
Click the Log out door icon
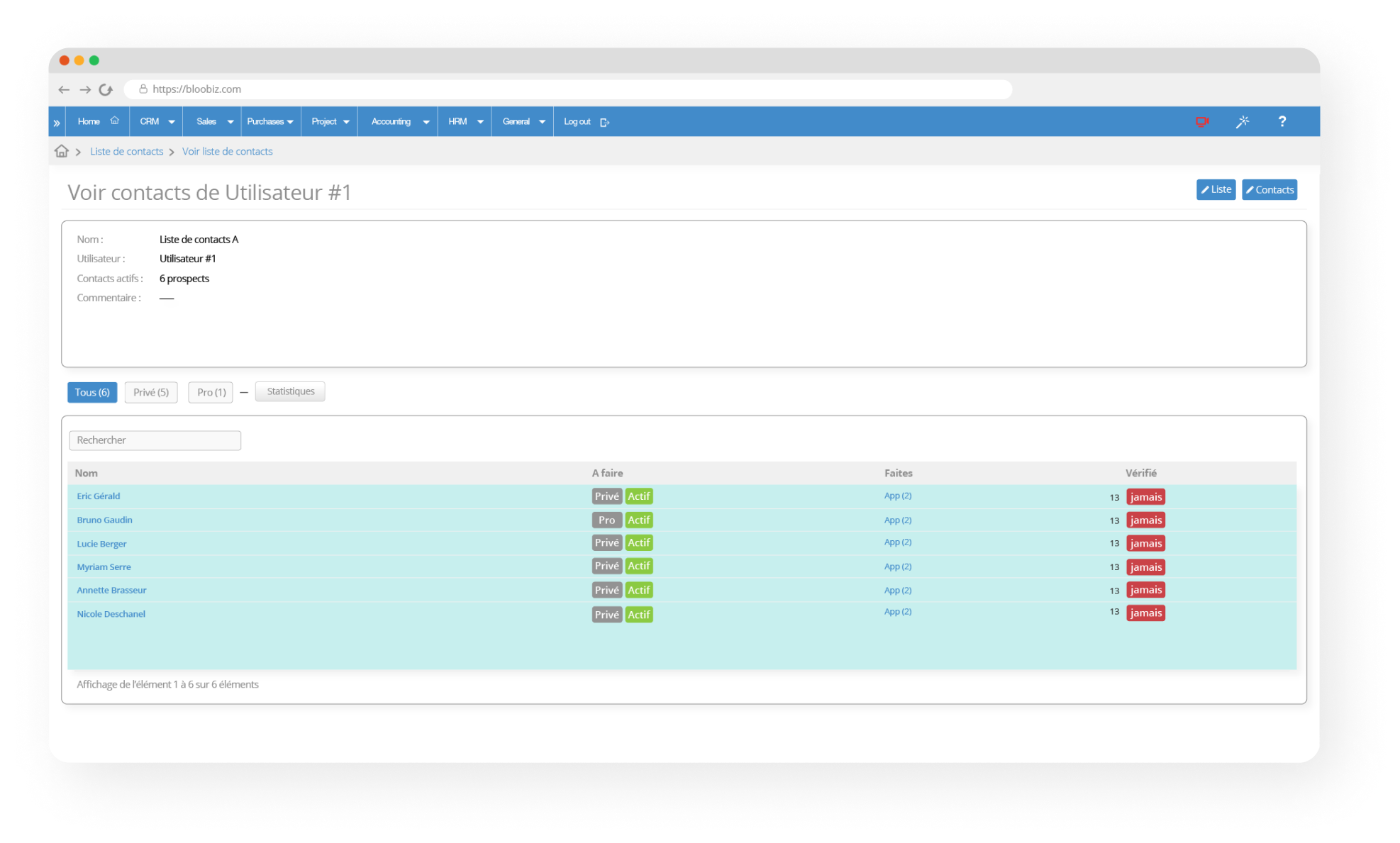(604, 122)
